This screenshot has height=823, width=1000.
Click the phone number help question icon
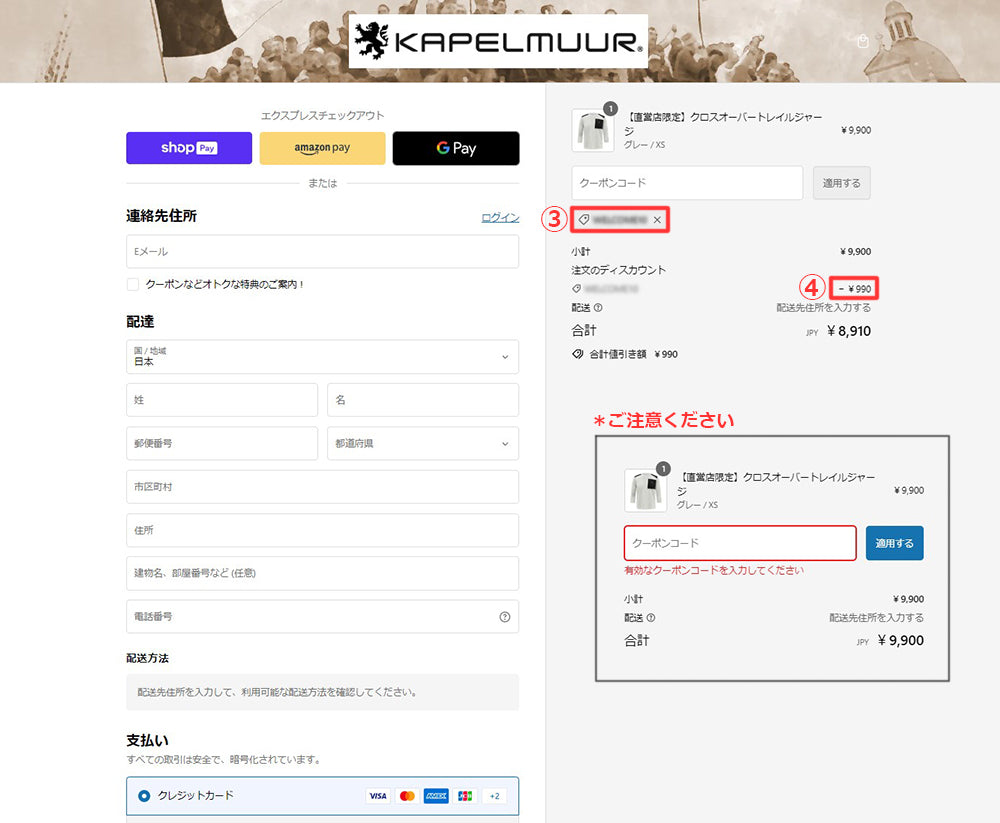(504, 617)
